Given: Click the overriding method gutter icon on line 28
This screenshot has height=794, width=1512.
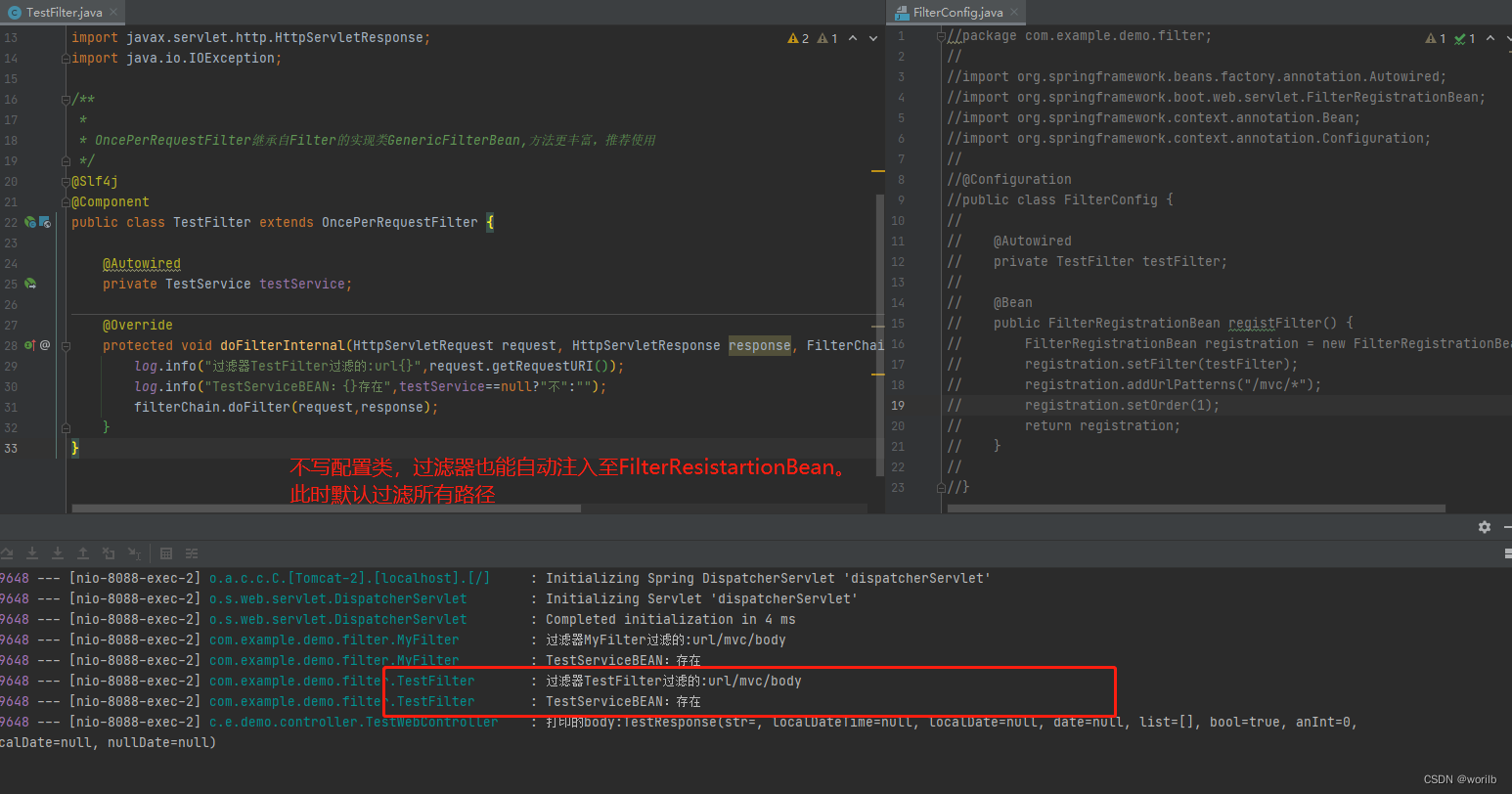Looking at the screenshot, I should 30,345.
